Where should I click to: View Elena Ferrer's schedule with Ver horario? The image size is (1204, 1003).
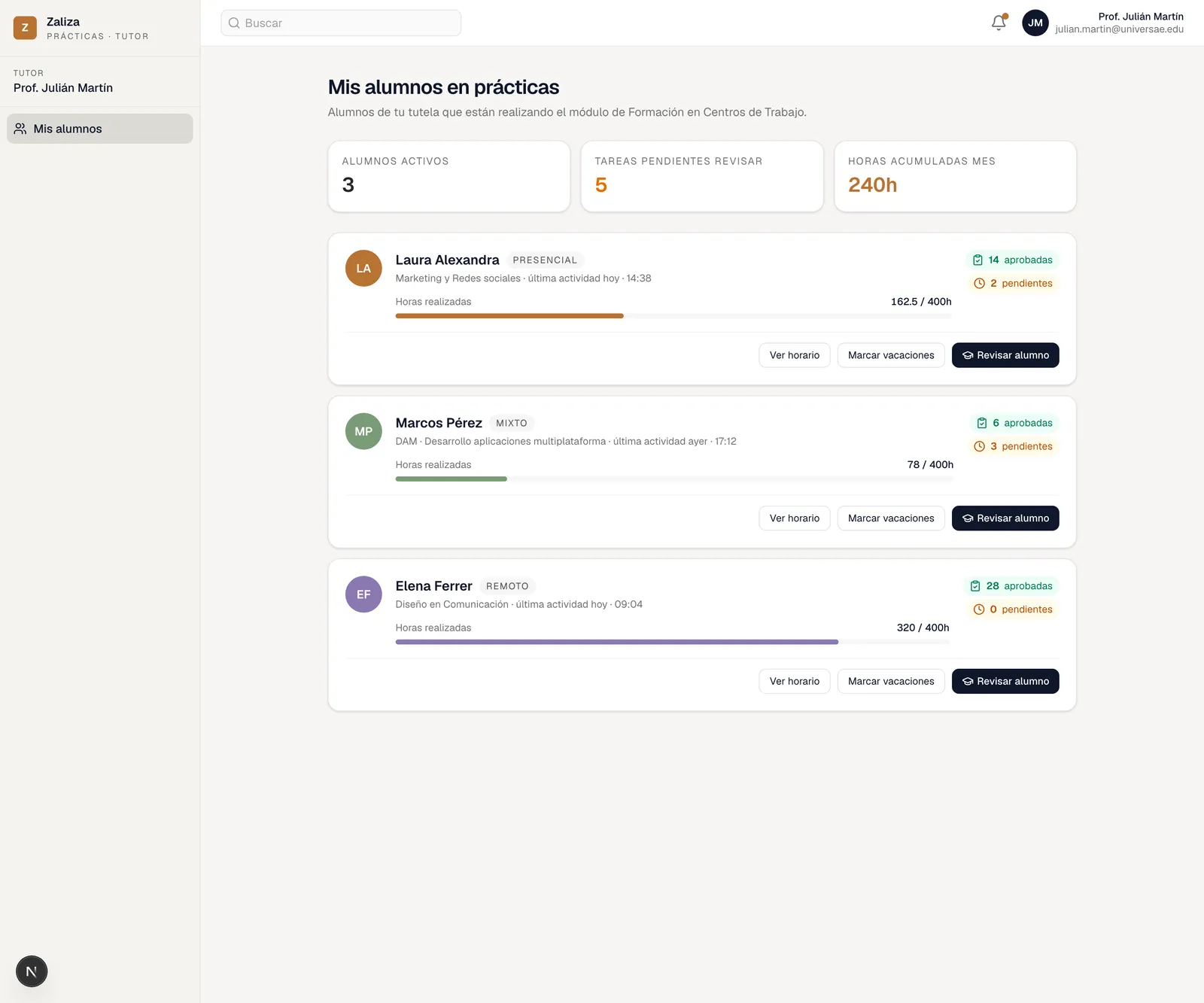[x=795, y=681]
